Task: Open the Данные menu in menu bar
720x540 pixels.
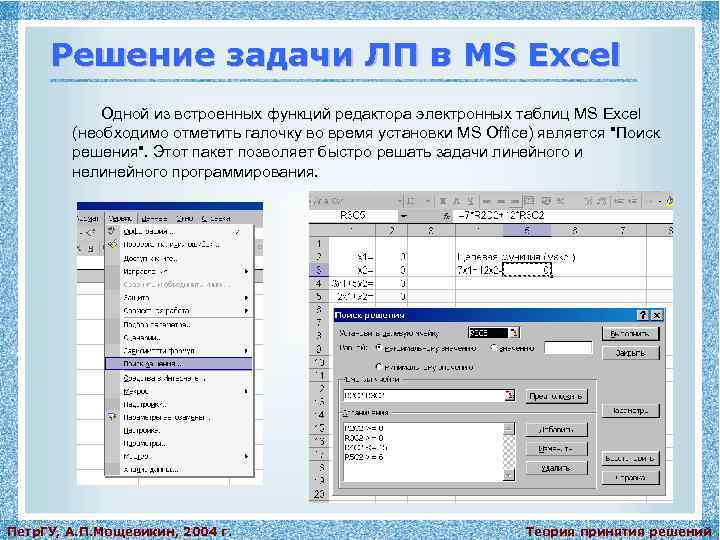Action: coord(154,219)
